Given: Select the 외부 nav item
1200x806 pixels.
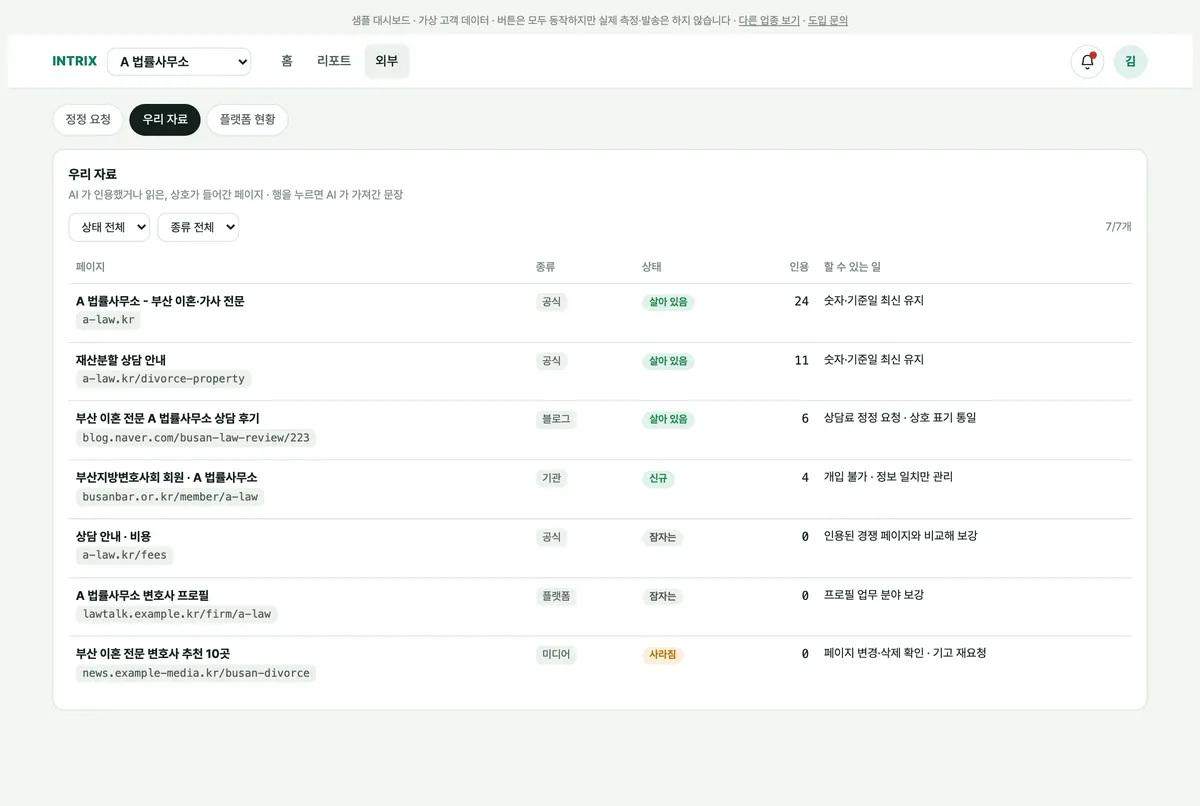Looking at the screenshot, I should click(x=387, y=61).
